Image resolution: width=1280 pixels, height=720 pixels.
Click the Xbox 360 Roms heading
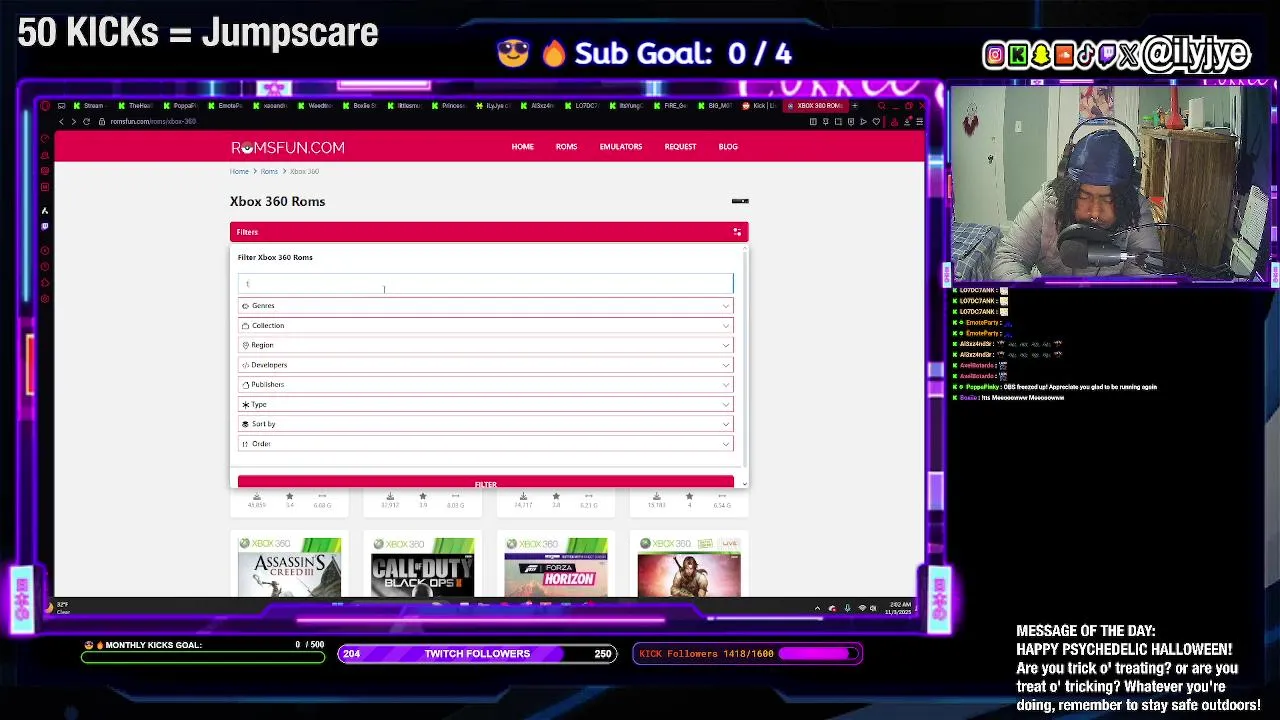[x=277, y=202]
